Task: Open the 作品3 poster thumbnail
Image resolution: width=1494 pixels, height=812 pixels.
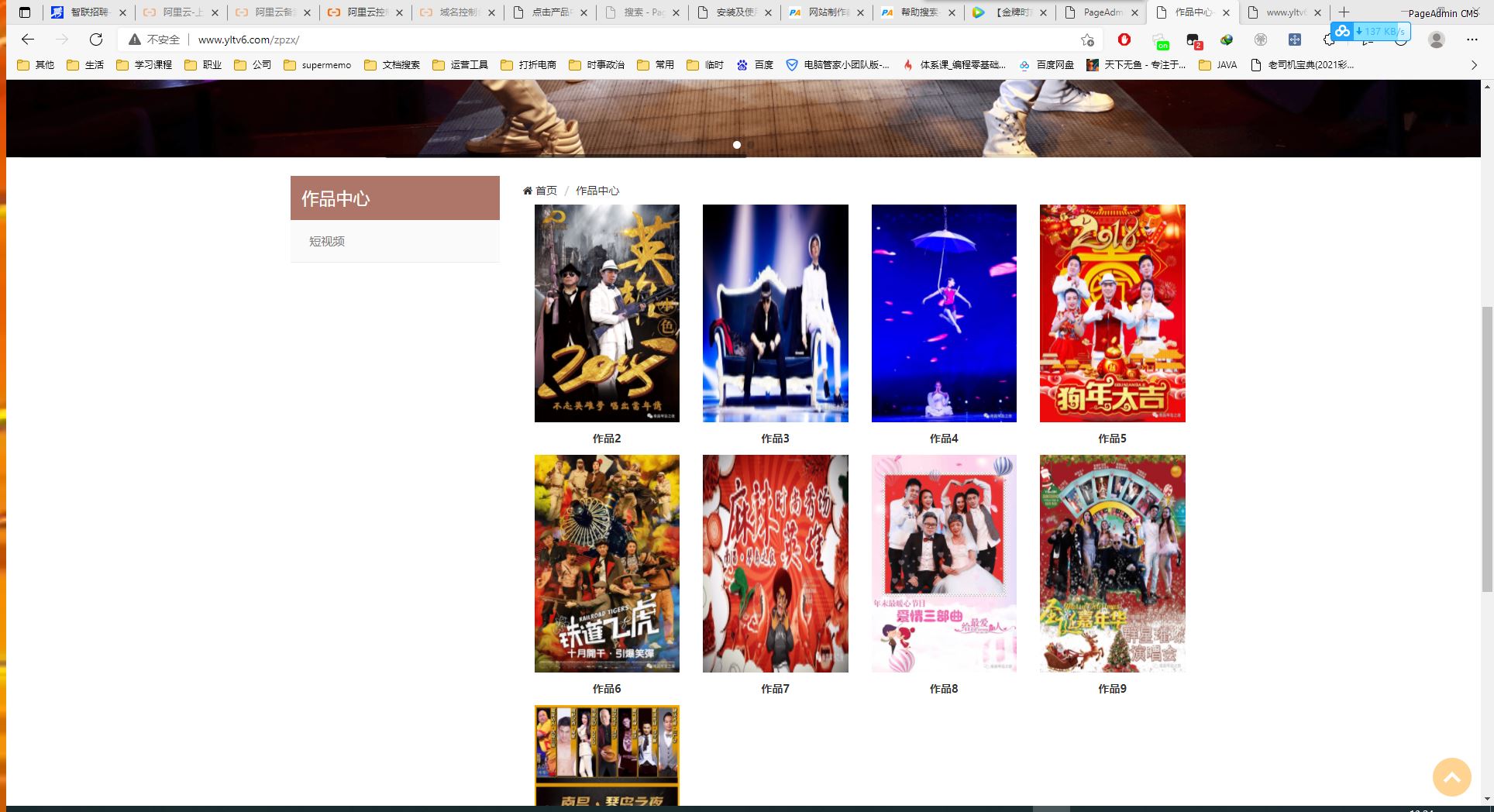Action: (776, 313)
